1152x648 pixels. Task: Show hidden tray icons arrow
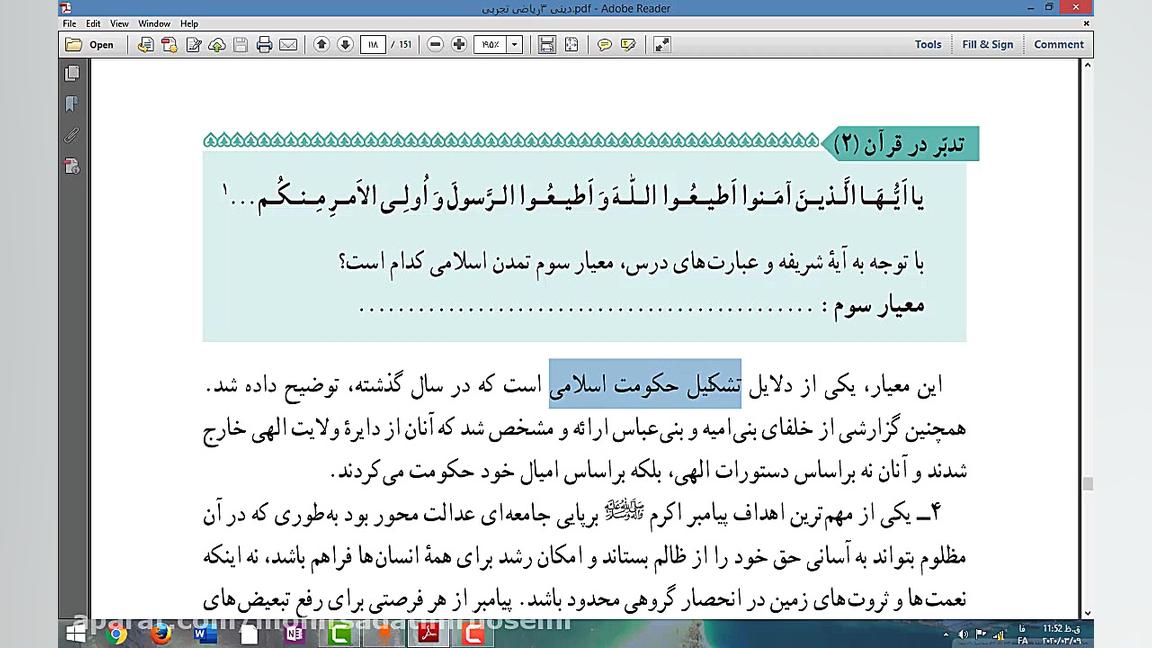[x=946, y=634]
